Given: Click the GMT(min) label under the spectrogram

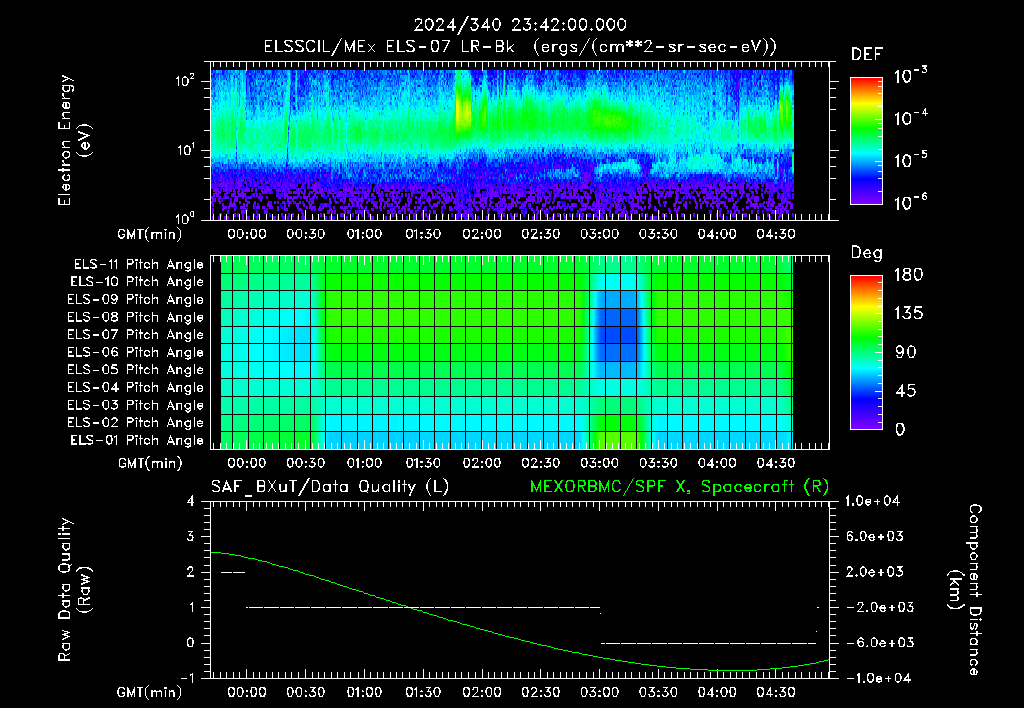Looking at the screenshot, I should point(150,234).
